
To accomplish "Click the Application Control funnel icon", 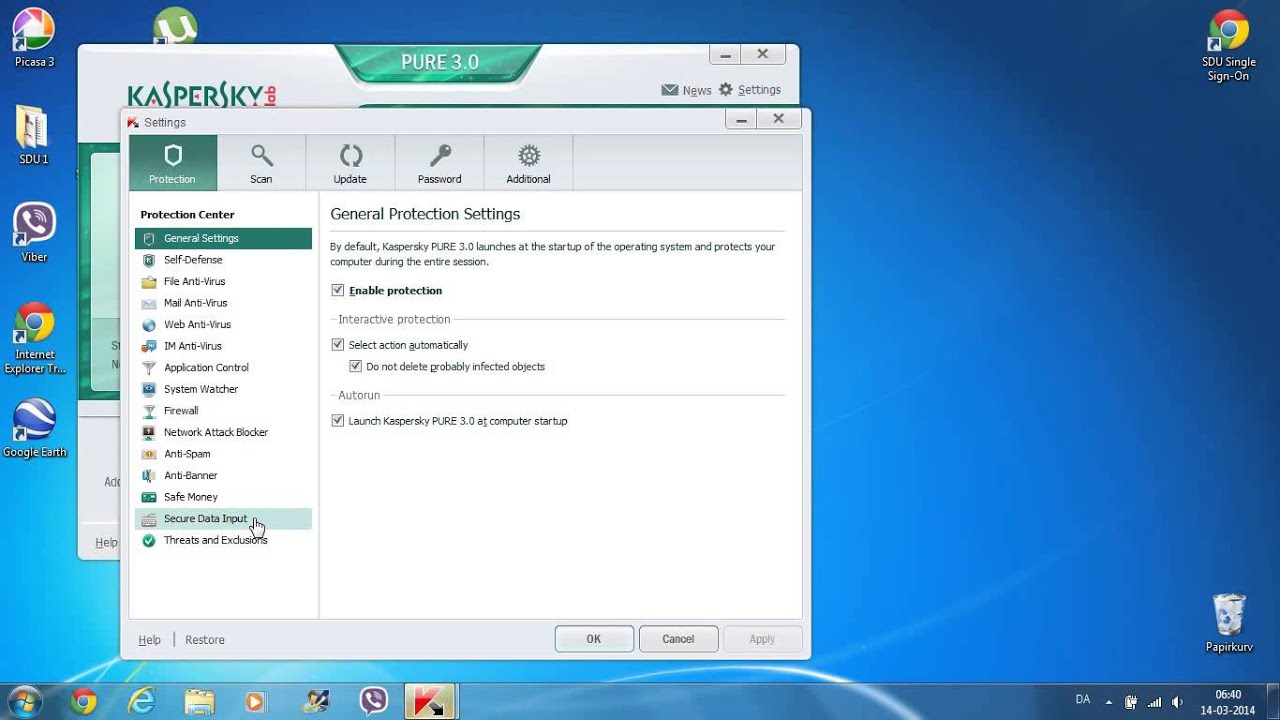I will [x=149, y=368].
